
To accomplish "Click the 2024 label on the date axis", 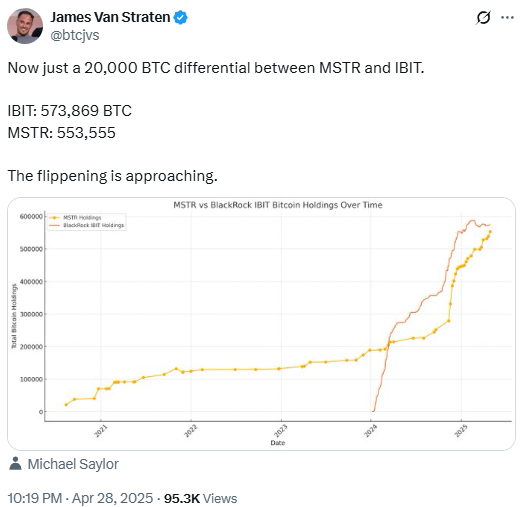I will (370, 430).
